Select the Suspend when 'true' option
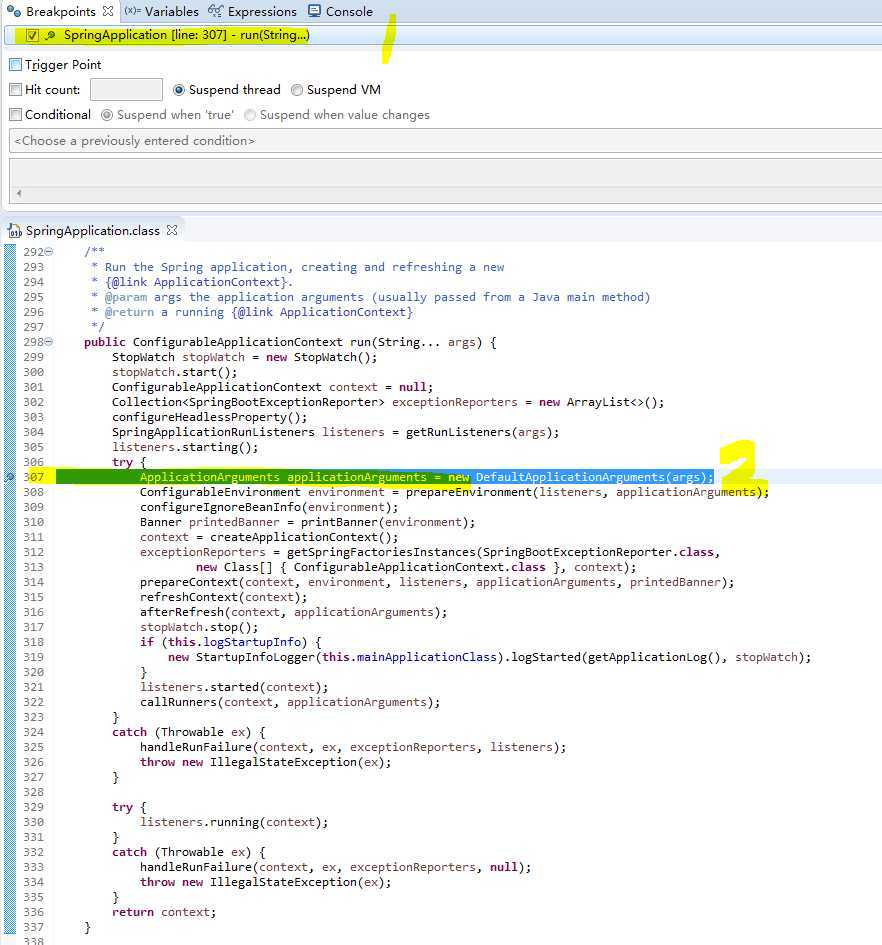The height and width of the screenshot is (945, 882). coord(107,115)
